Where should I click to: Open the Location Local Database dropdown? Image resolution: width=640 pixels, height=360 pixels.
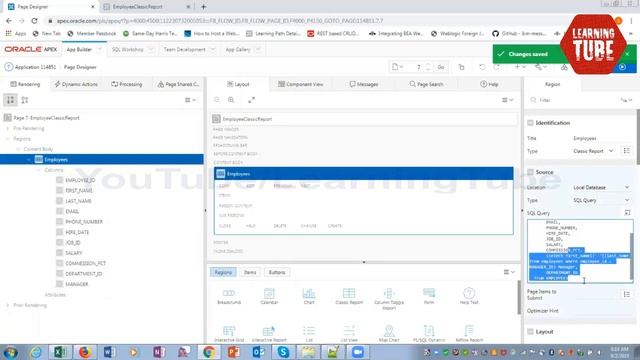[x=601, y=187]
